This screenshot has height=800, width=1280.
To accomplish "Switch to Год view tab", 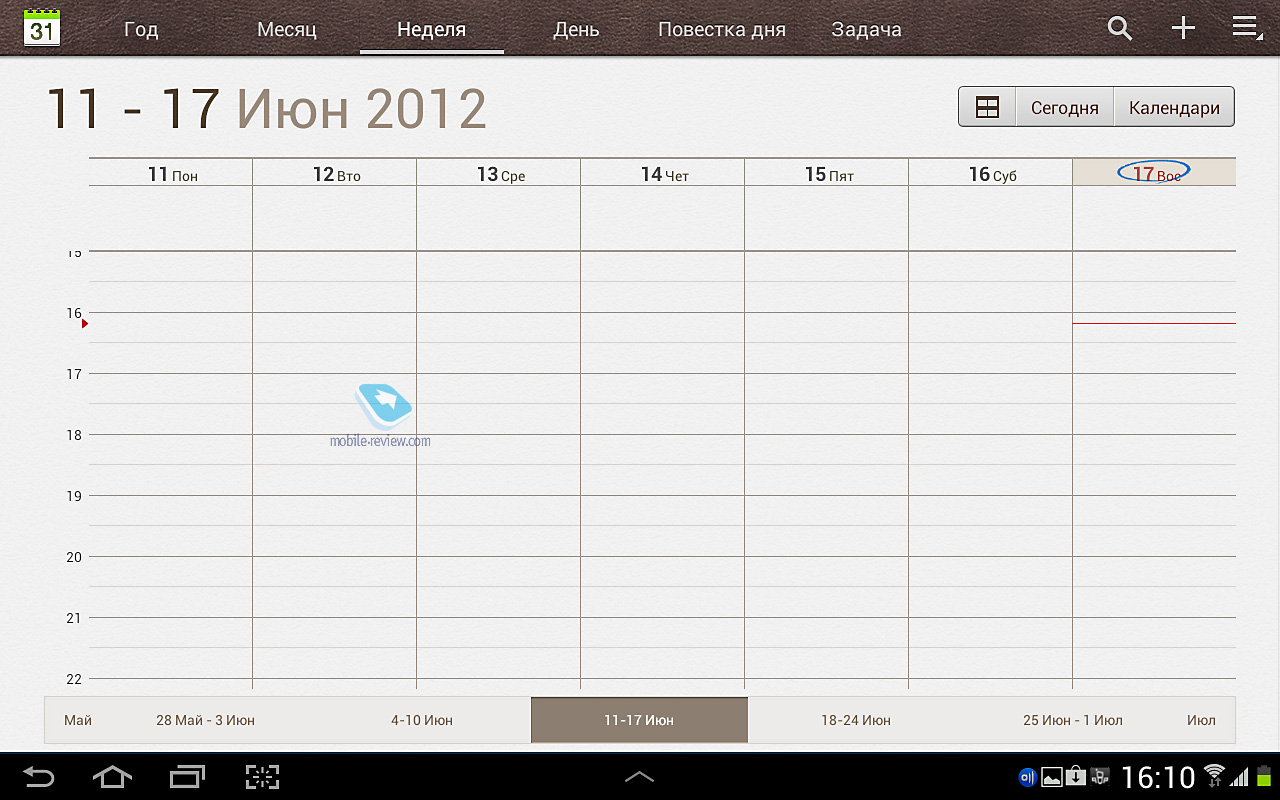I will click(x=141, y=30).
